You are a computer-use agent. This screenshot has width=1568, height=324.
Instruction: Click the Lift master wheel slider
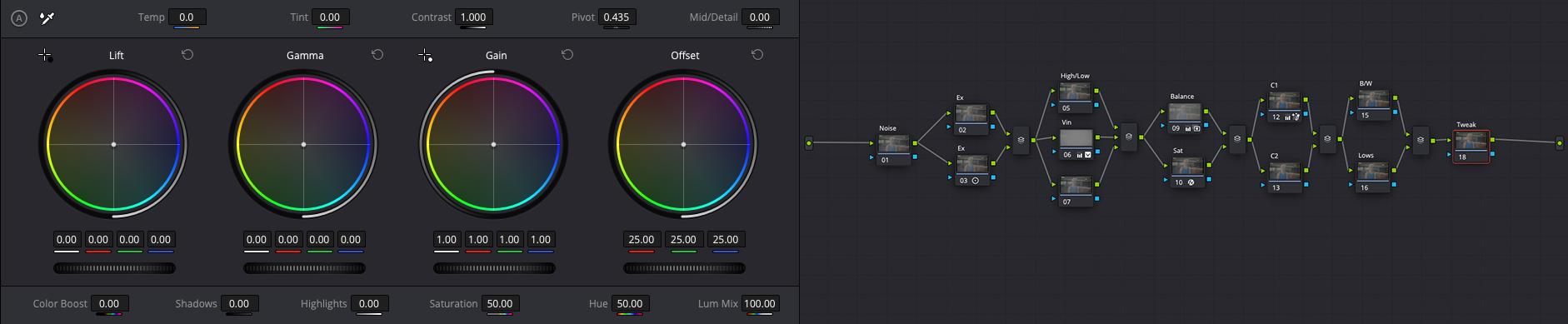click(x=114, y=268)
